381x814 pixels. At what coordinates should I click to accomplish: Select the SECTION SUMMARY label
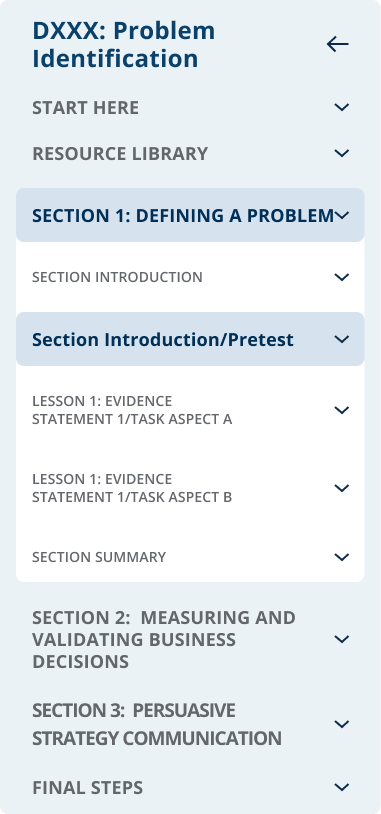99,557
